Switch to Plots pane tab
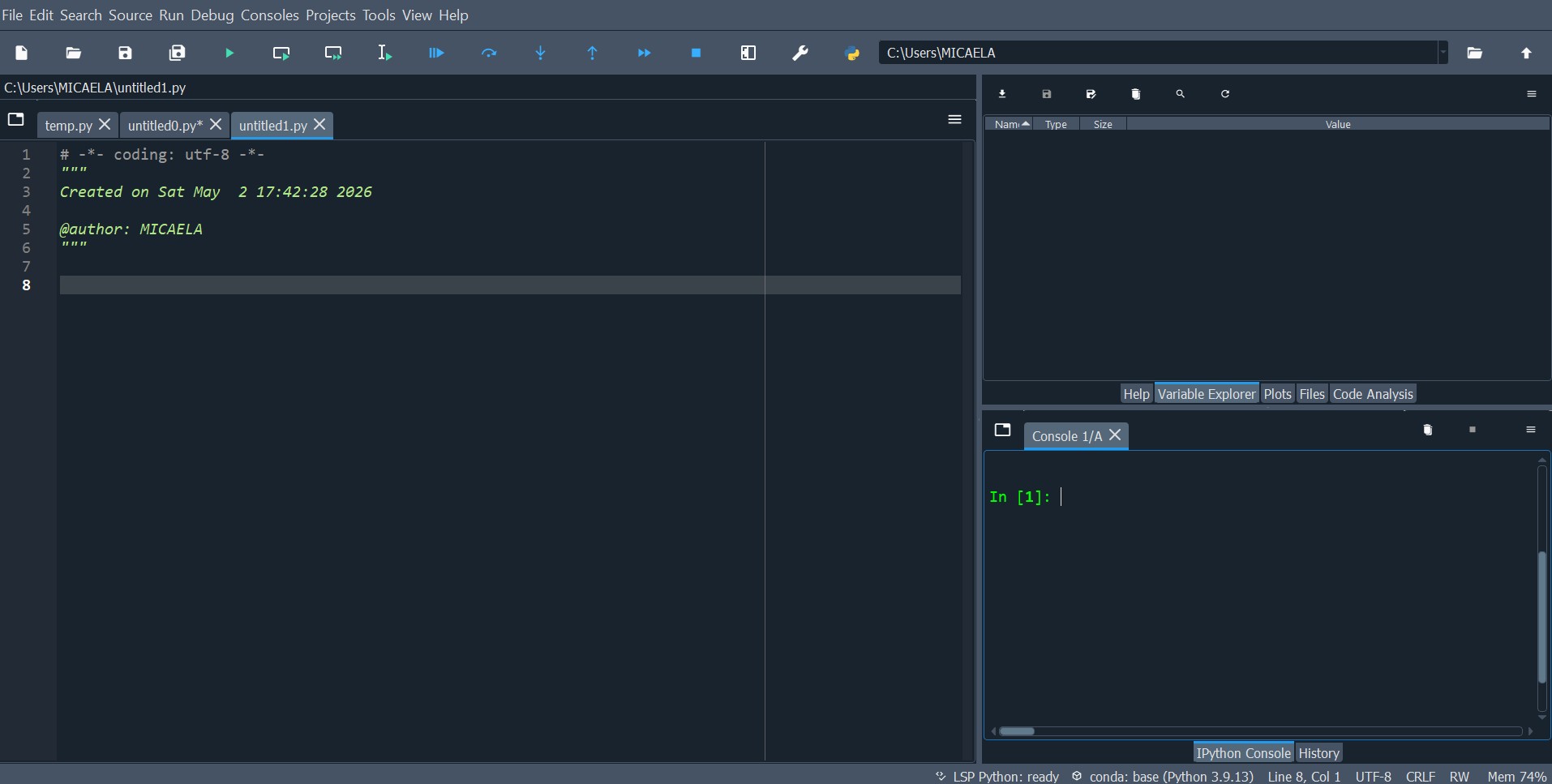Image resolution: width=1552 pixels, height=784 pixels. point(1277,394)
